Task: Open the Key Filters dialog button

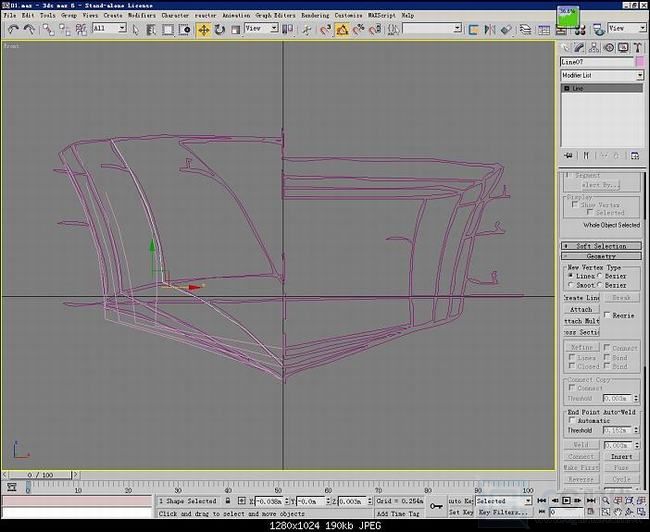Action: [x=504, y=512]
